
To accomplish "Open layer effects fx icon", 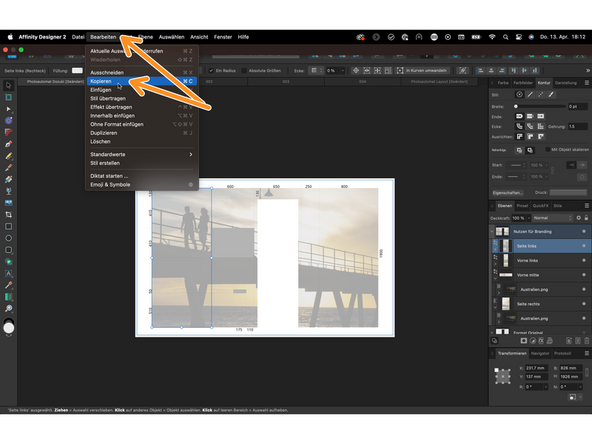I will click(x=541, y=341).
